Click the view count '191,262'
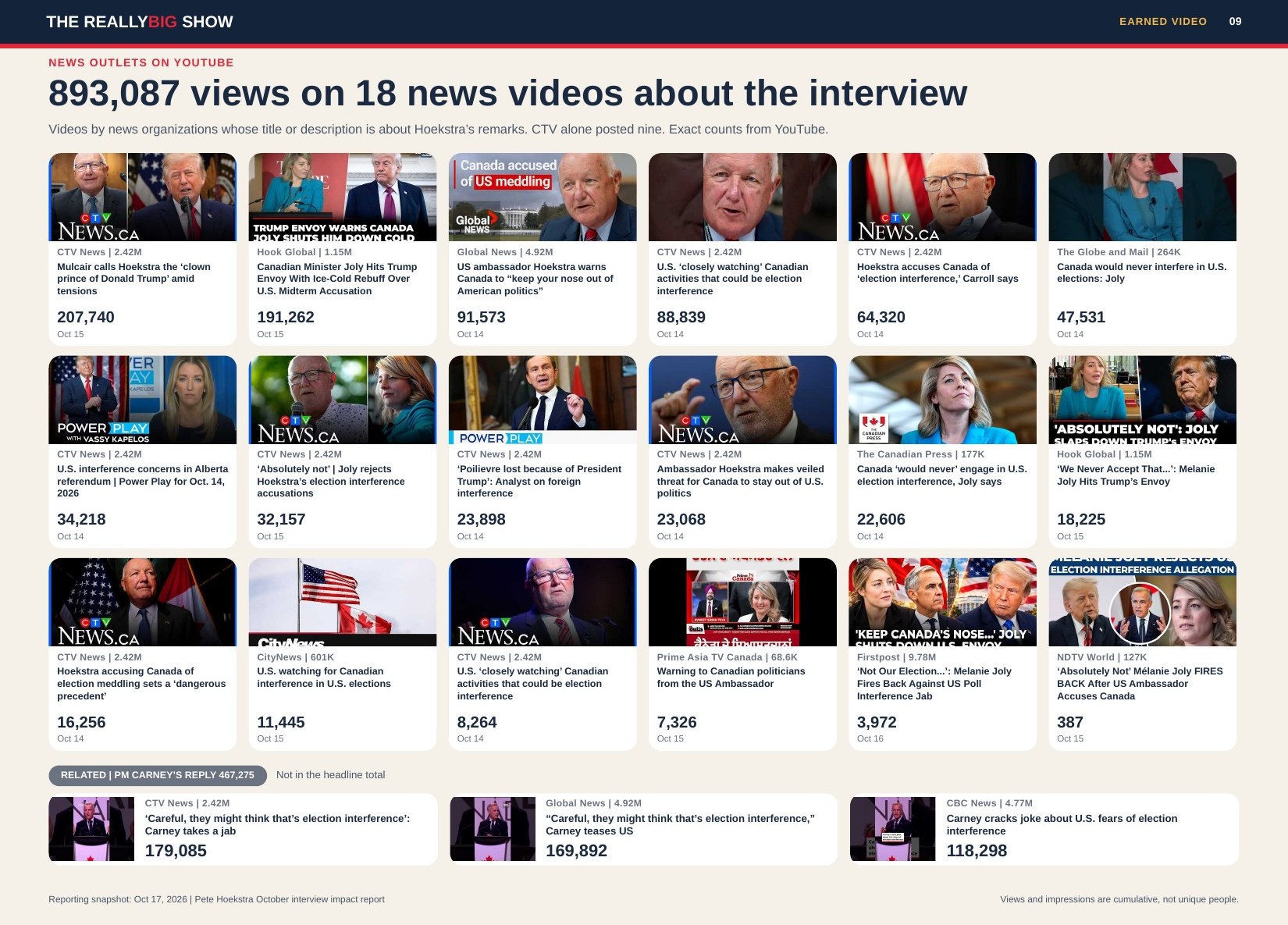This screenshot has height=925, width=1288. (286, 317)
